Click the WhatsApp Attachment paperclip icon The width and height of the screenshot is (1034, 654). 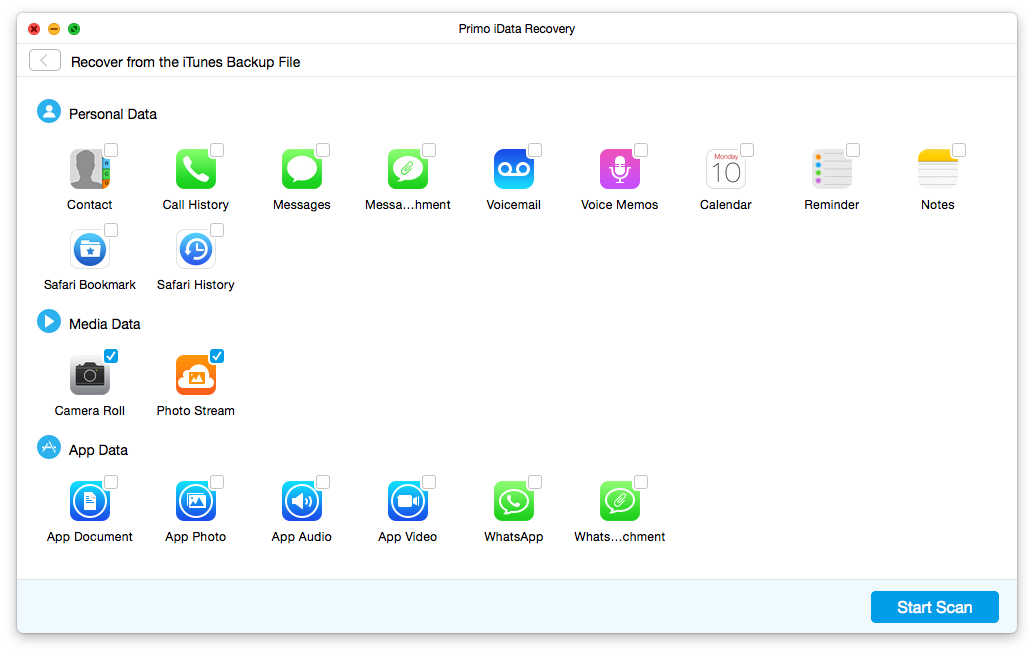[620, 501]
